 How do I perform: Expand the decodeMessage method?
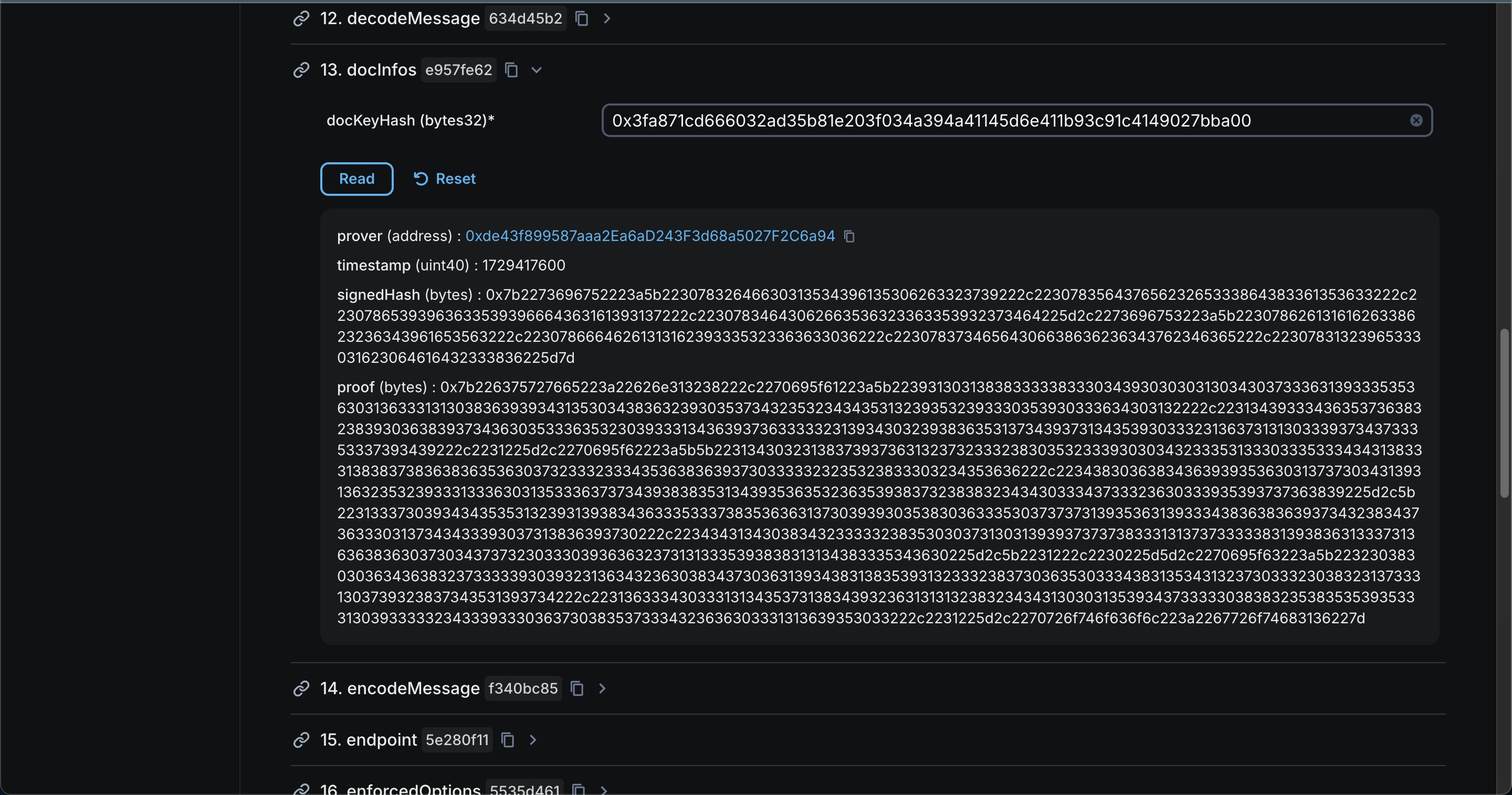607,19
